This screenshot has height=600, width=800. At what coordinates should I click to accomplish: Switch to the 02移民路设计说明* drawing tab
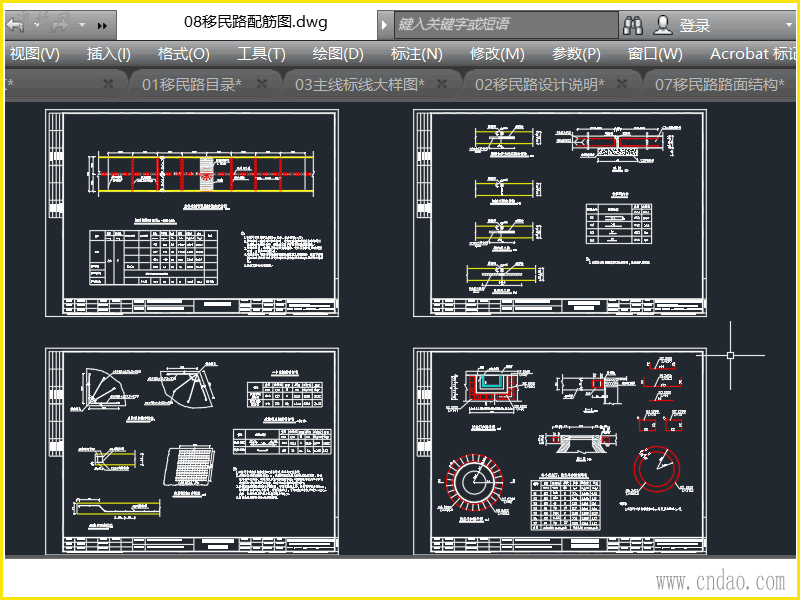point(539,84)
